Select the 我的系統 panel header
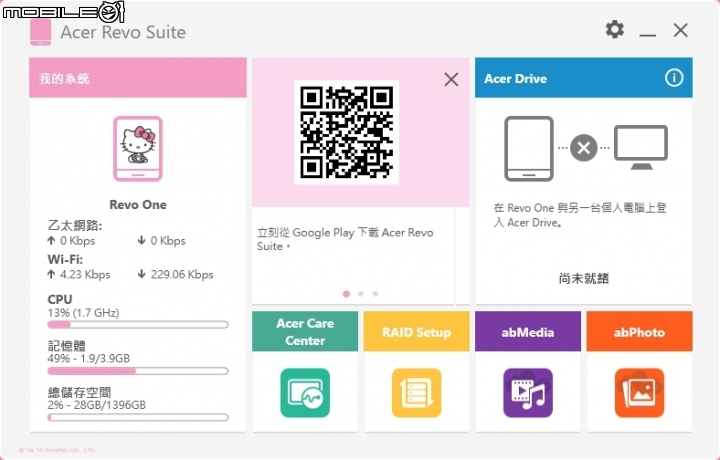 tap(138, 78)
